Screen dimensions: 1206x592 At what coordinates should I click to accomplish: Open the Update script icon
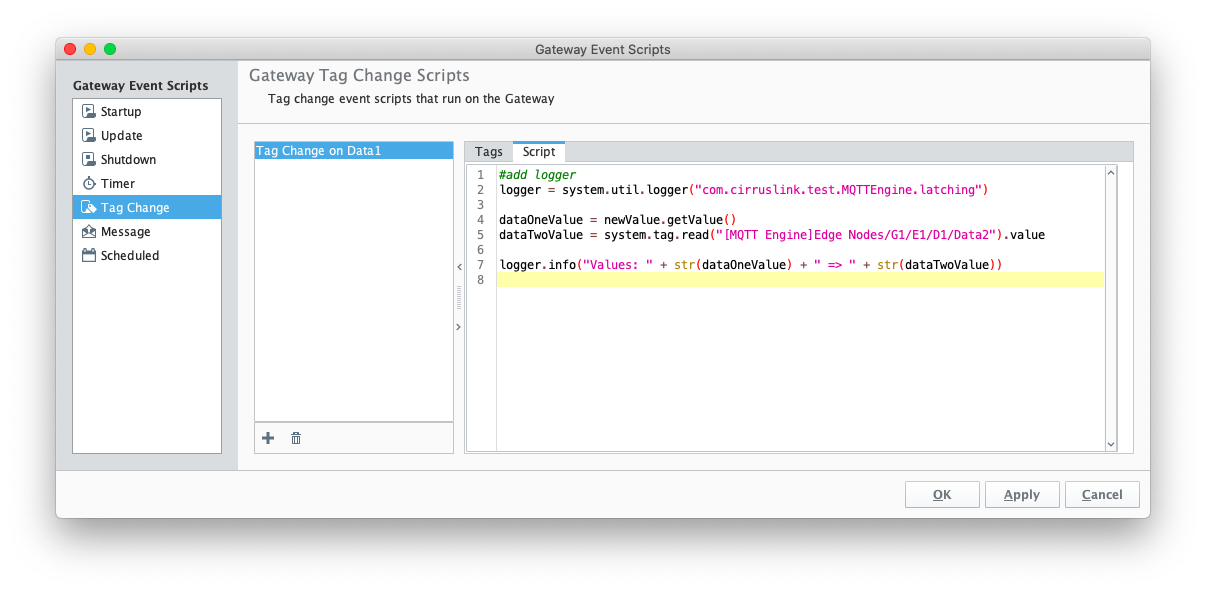89,135
